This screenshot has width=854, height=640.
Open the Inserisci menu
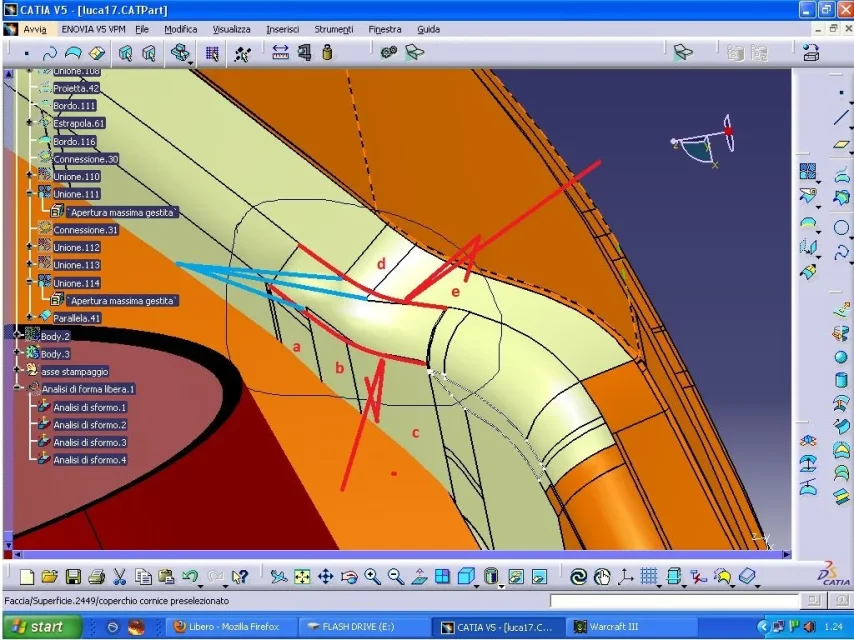pyautogui.click(x=283, y=29)
